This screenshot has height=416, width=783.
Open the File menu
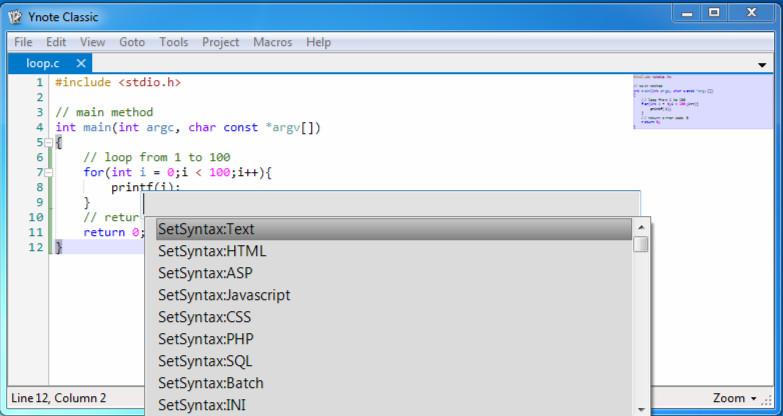(23, 42)
